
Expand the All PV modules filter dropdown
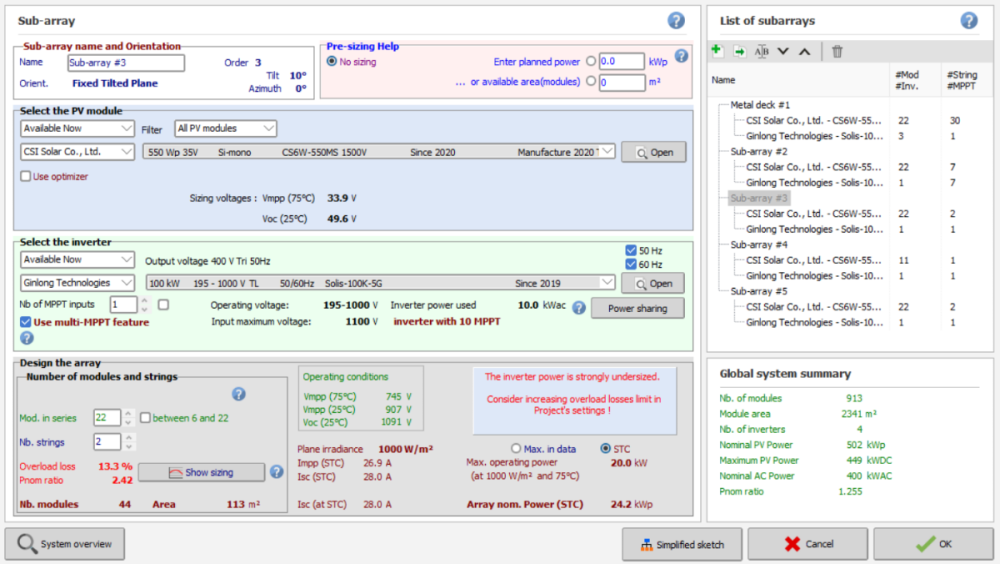pos(225,128)
